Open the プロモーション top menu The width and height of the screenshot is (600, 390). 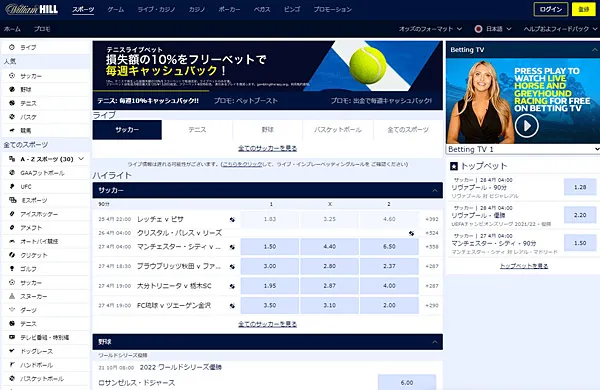(333, 10)
